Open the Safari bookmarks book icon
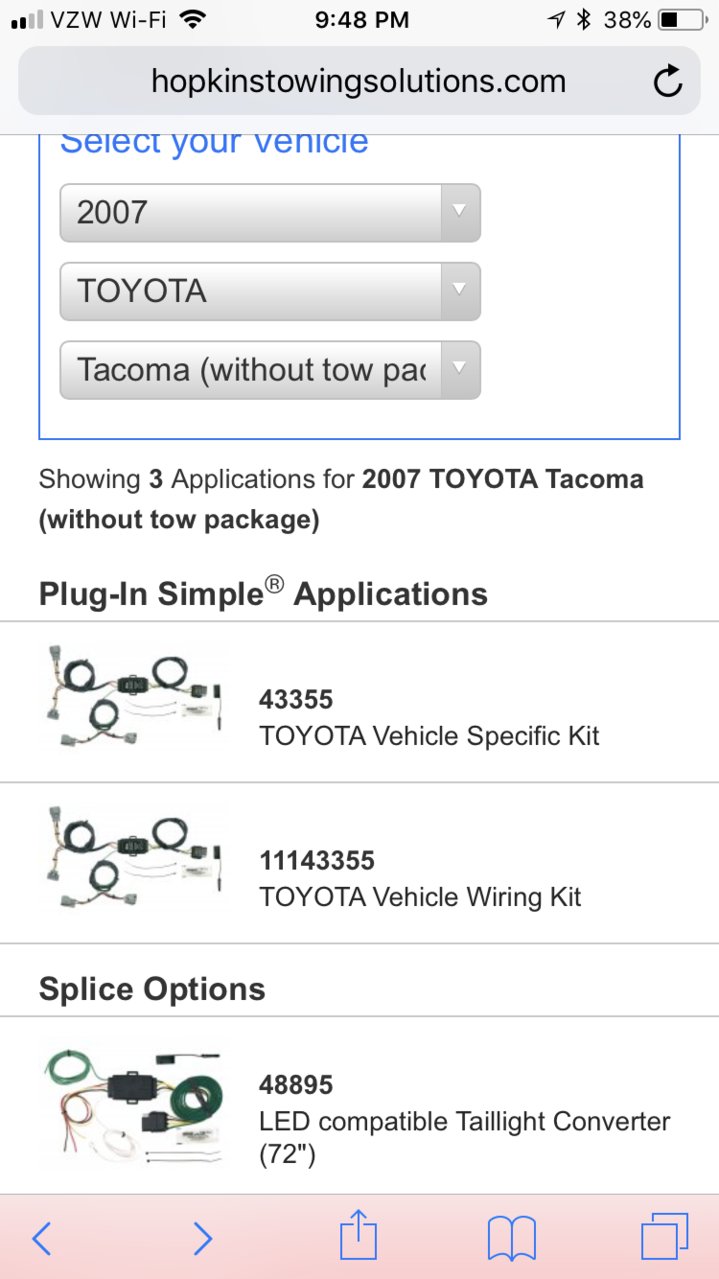719x1279 pixels. pos(512,1239)
